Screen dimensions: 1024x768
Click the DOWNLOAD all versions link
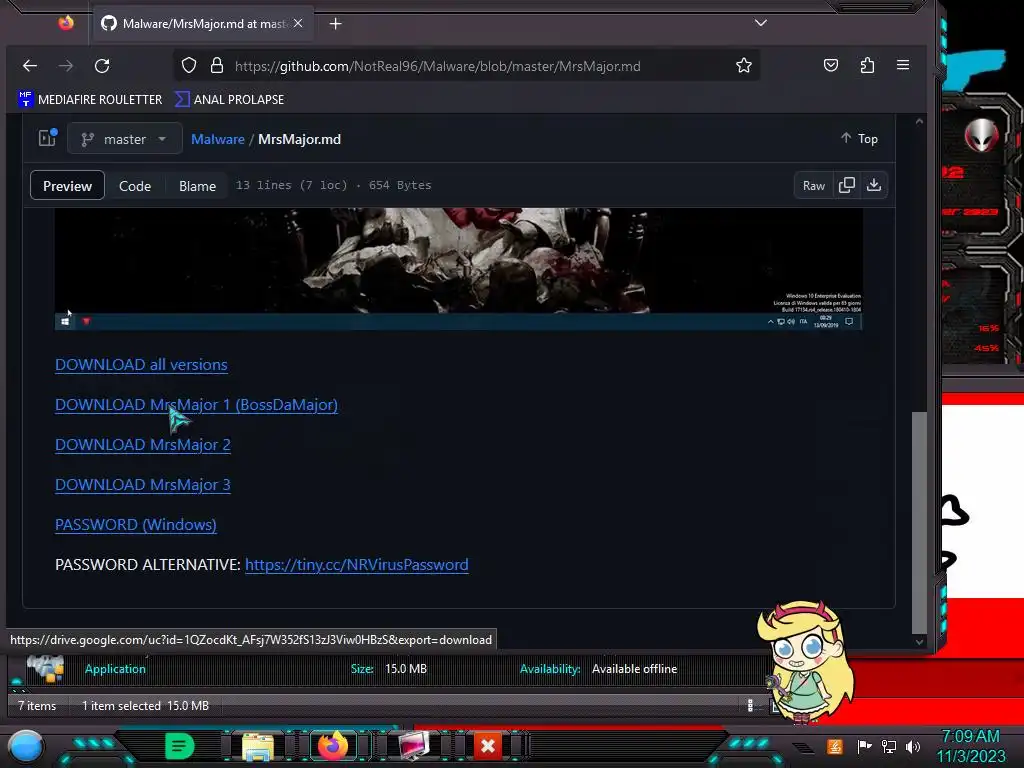pyautogui.click(x=141, y=364)
